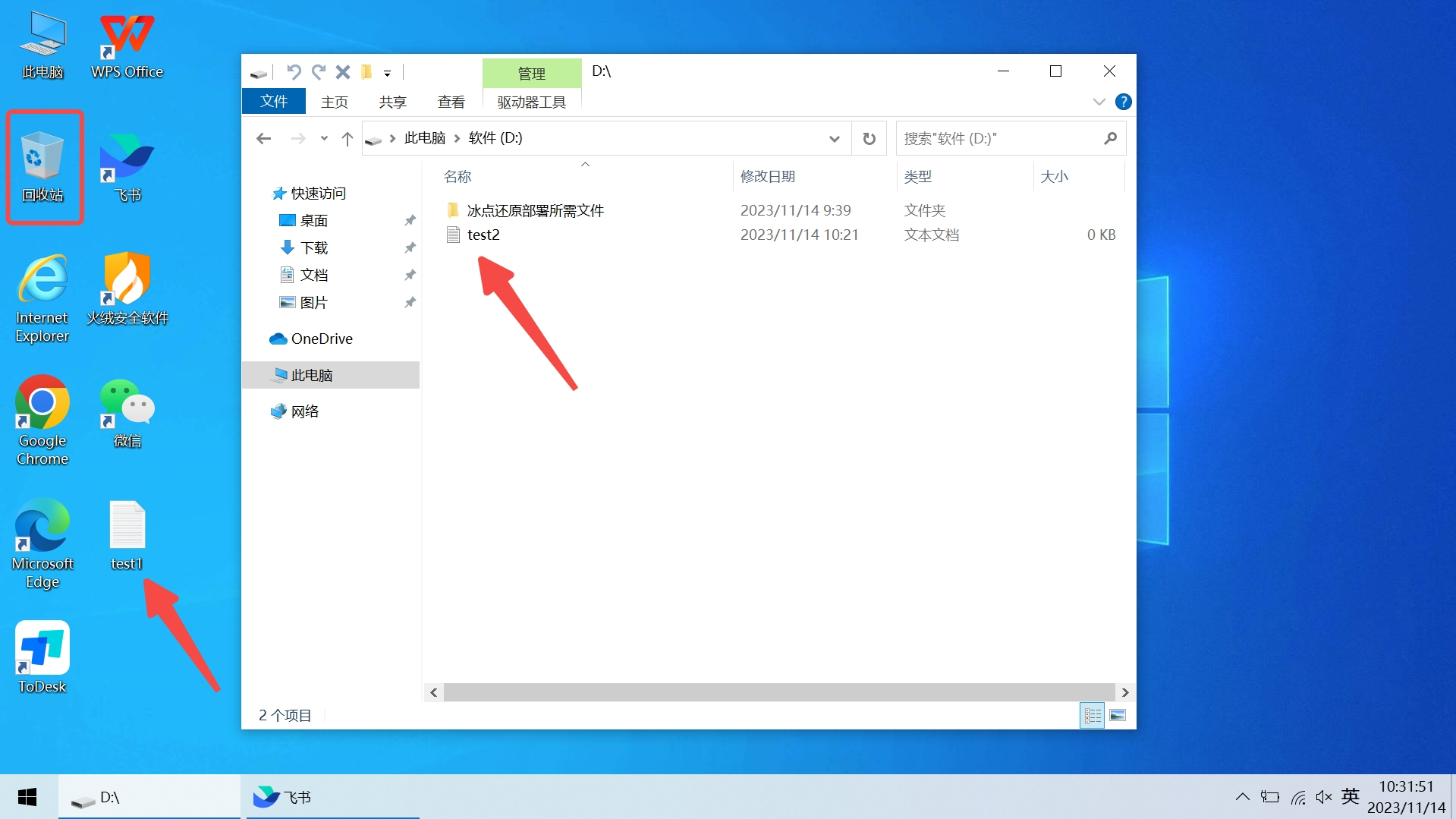Open the 驱动器工具 ribbon tab
The image size is (1456, 819).
[532, 102]
